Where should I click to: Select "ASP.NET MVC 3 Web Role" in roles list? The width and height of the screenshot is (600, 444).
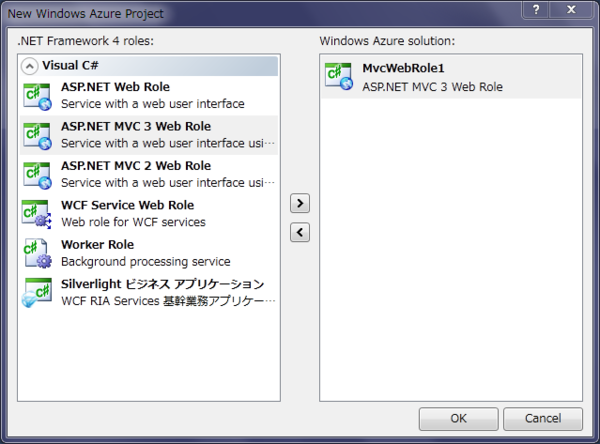pyautogui.click(x=136, y=126)
